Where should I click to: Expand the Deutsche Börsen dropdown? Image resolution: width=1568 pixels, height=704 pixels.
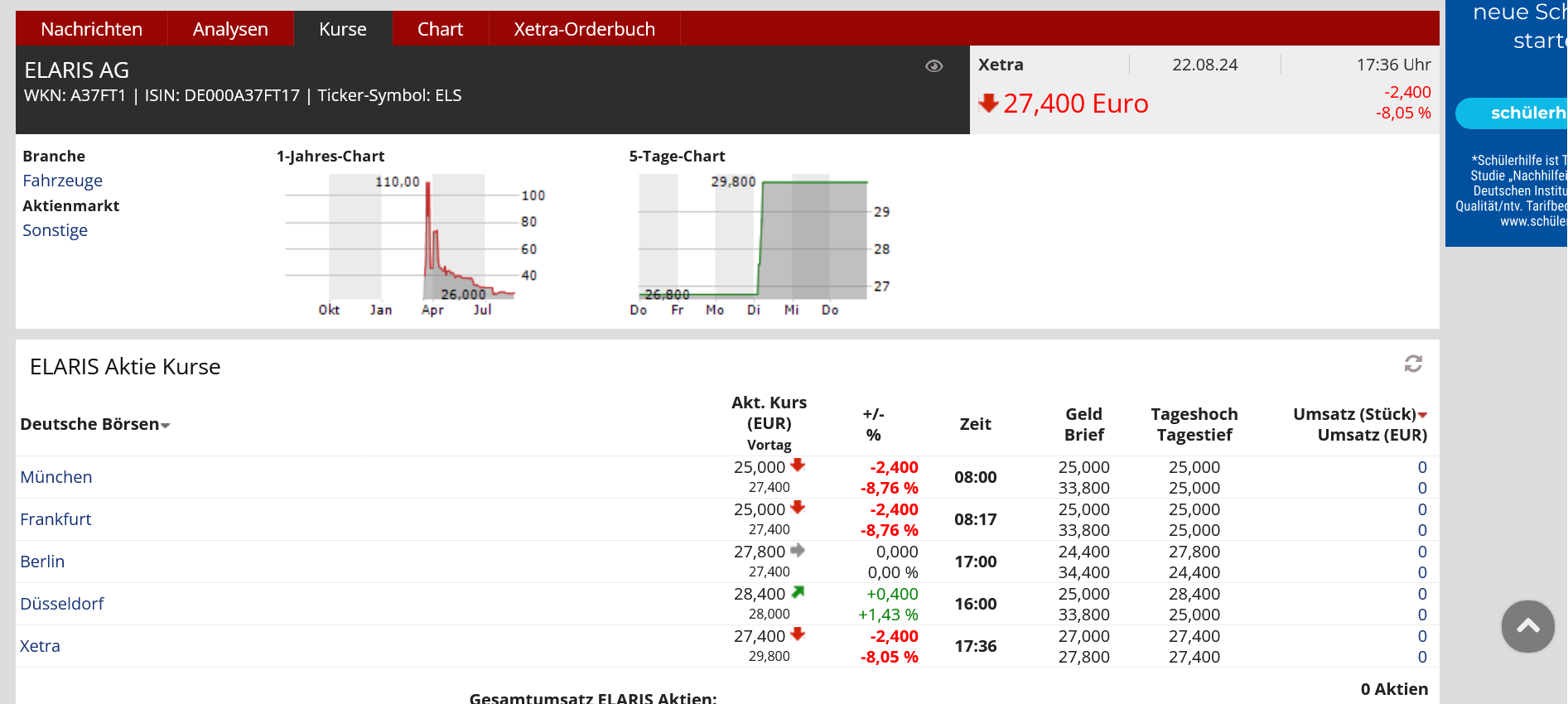[x=165, y=426]
